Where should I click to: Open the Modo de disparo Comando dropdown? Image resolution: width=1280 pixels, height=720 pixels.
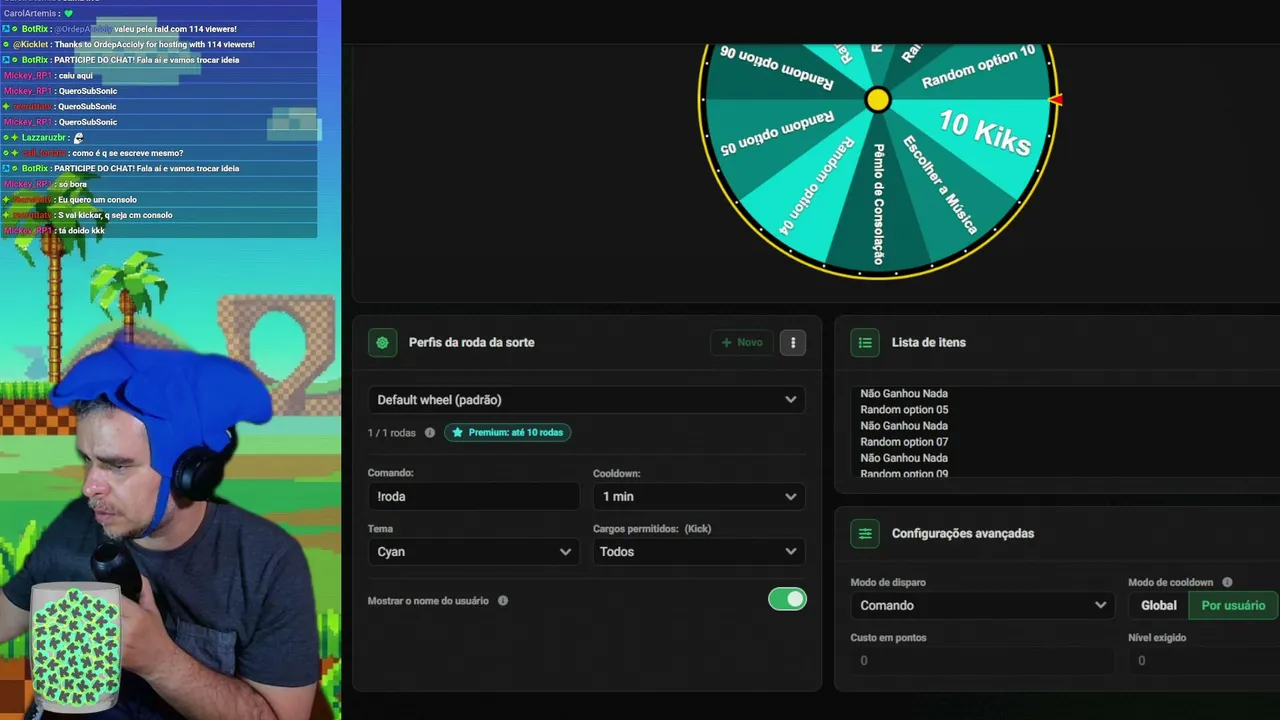click(982, 605)
